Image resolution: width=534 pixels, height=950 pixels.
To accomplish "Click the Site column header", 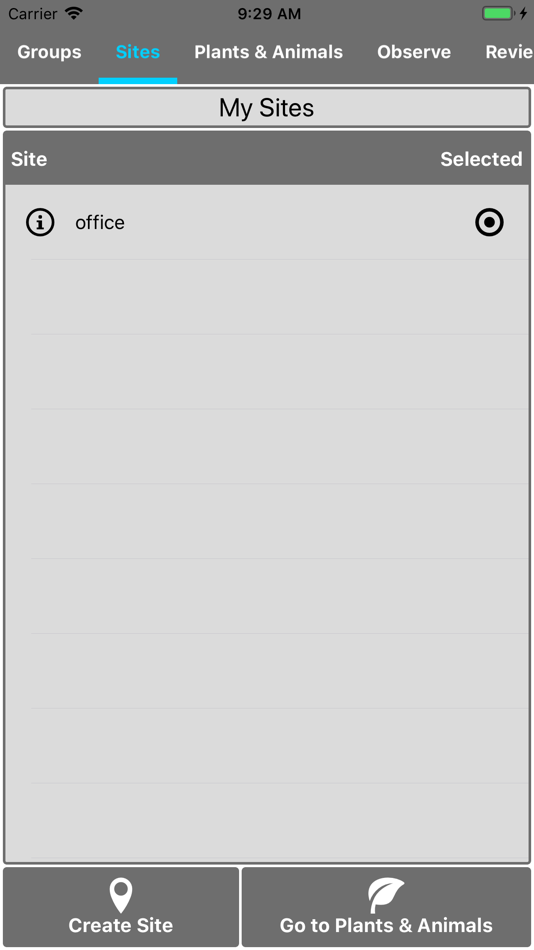I will click(29, 159).
